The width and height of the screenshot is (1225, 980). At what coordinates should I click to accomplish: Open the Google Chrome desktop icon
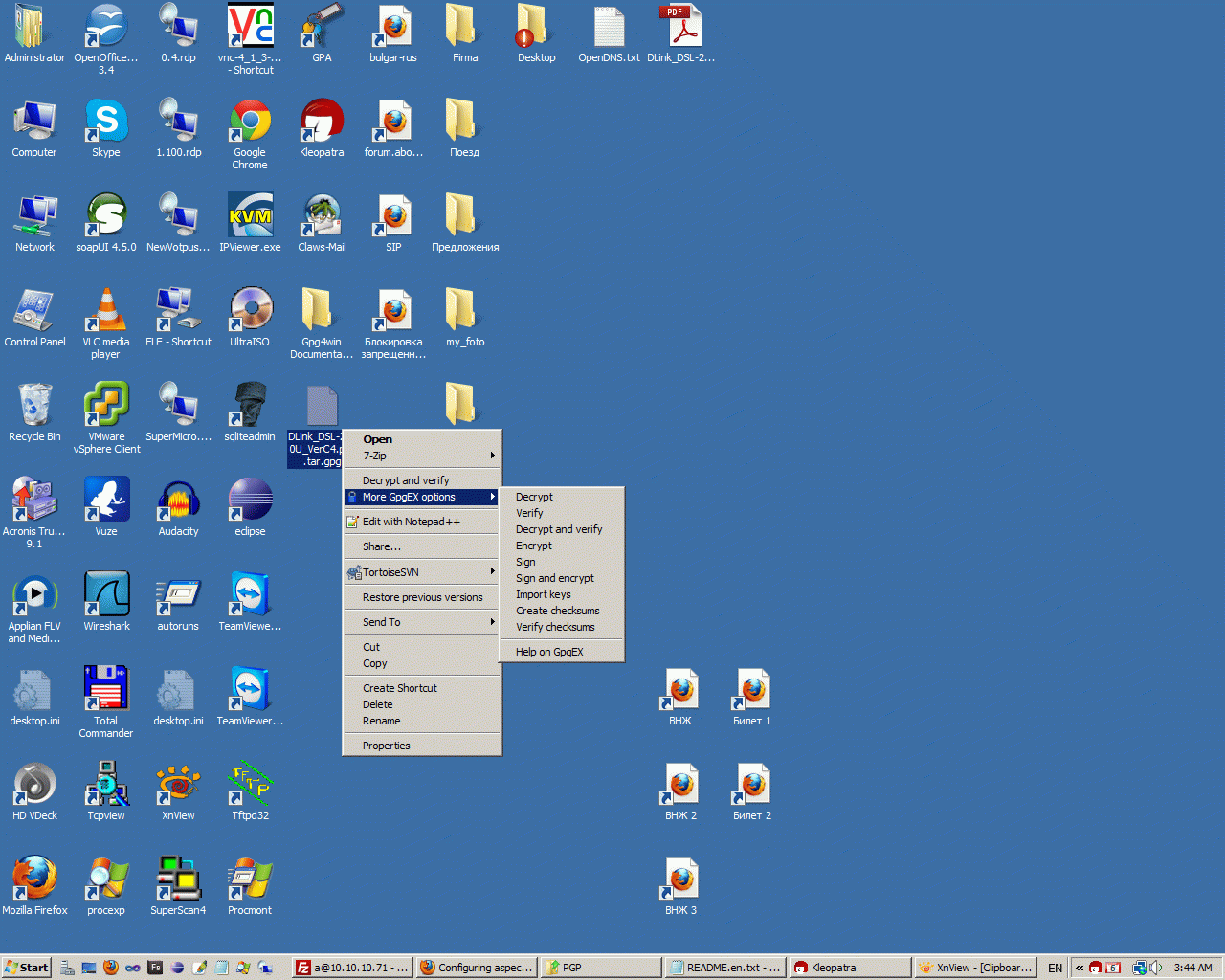pyautogui.click(x=250, y=134)
